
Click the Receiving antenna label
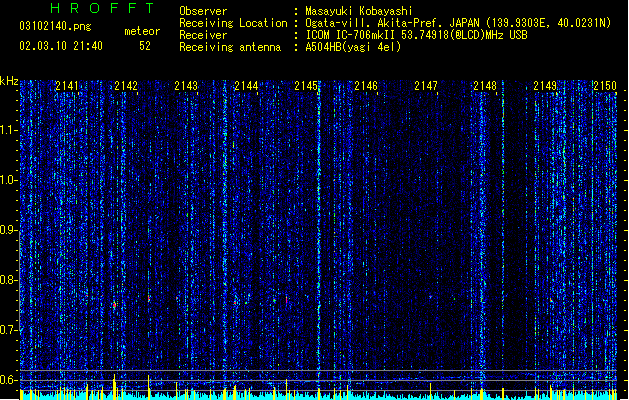click(230, 47)
